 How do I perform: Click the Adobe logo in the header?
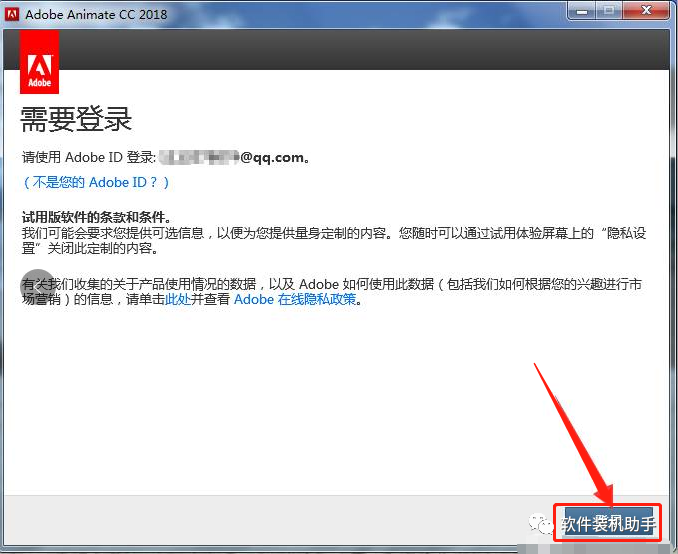pos(39,62)
